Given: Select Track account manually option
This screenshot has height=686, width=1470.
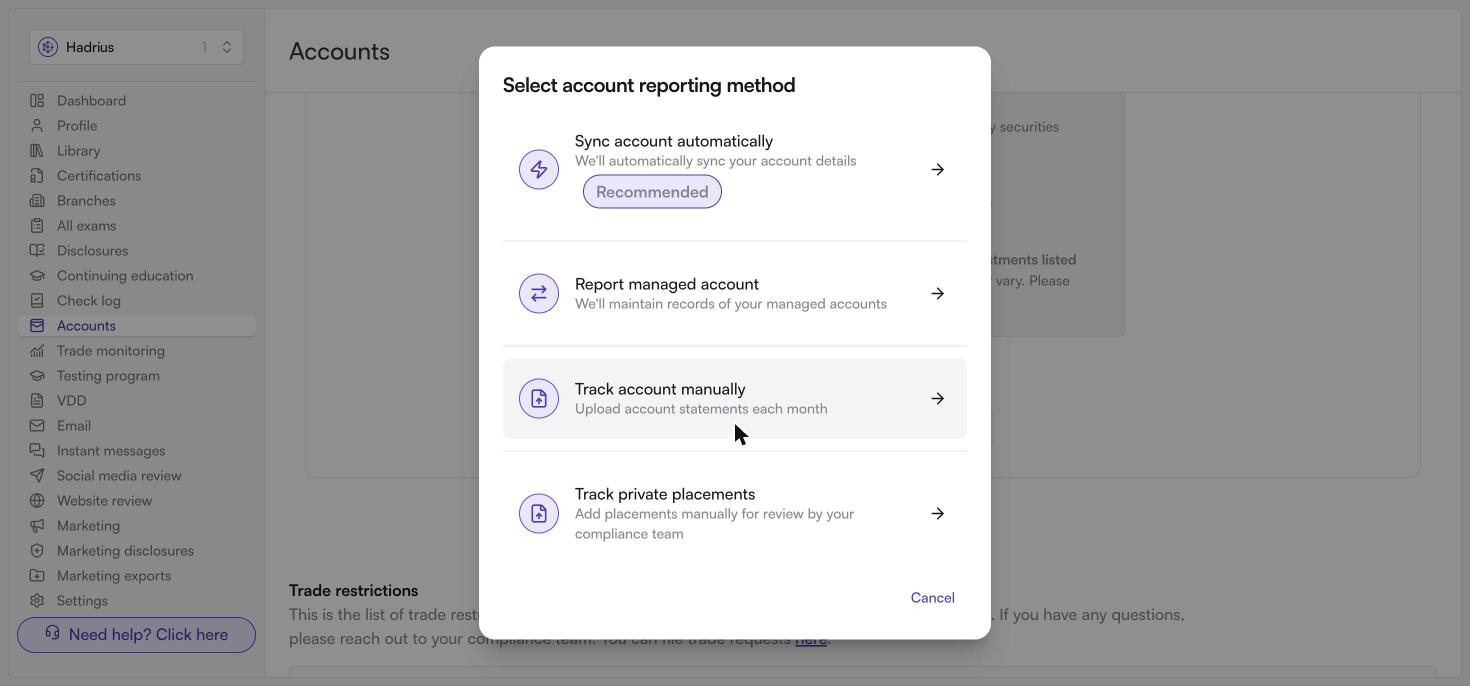Looking at the screenshot, I should coord(734,398).
